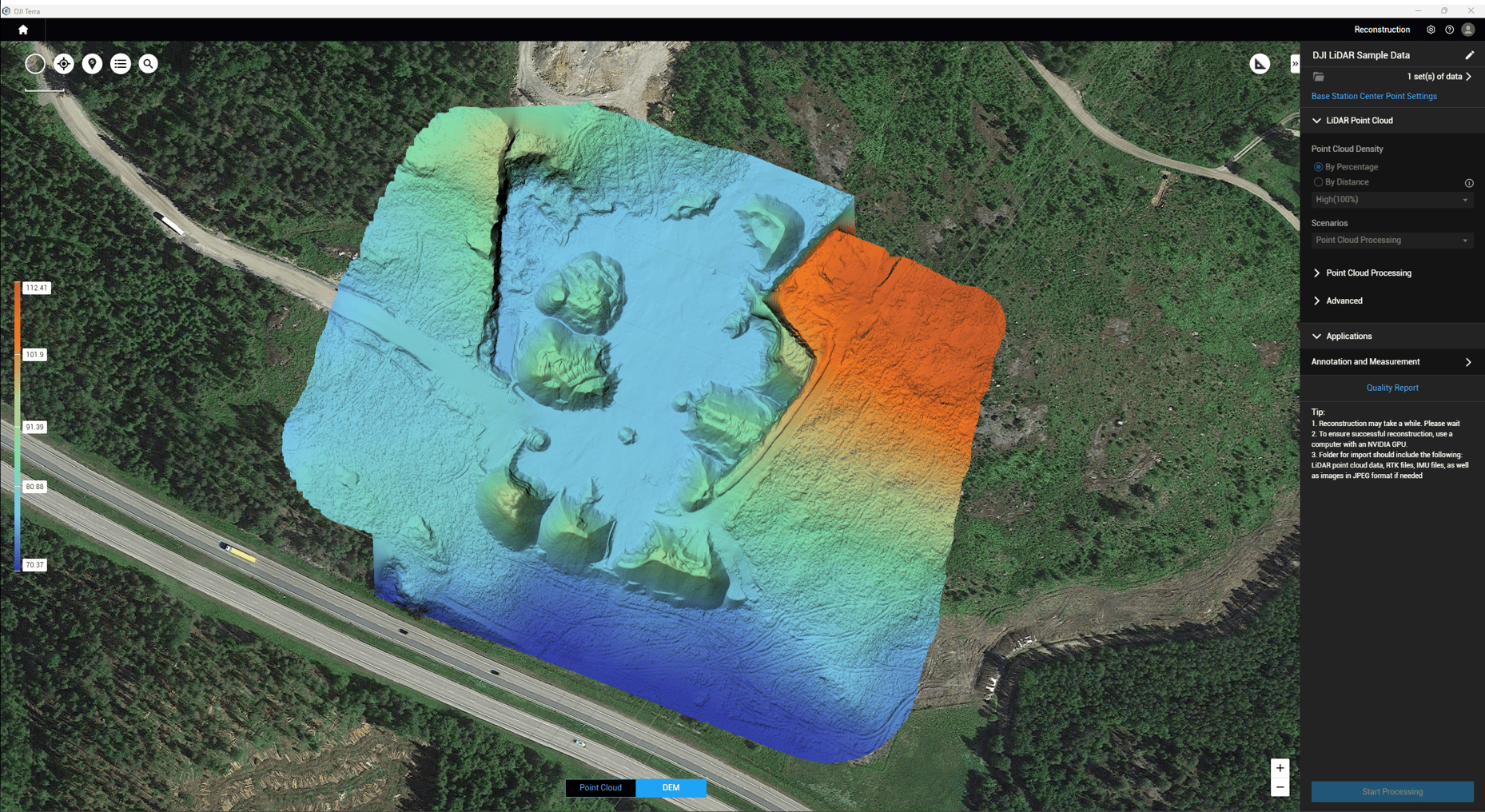The height and width of the screenshot is (812, 1485).
Task: Click the Start Processing button
Action: (1392, 791)
